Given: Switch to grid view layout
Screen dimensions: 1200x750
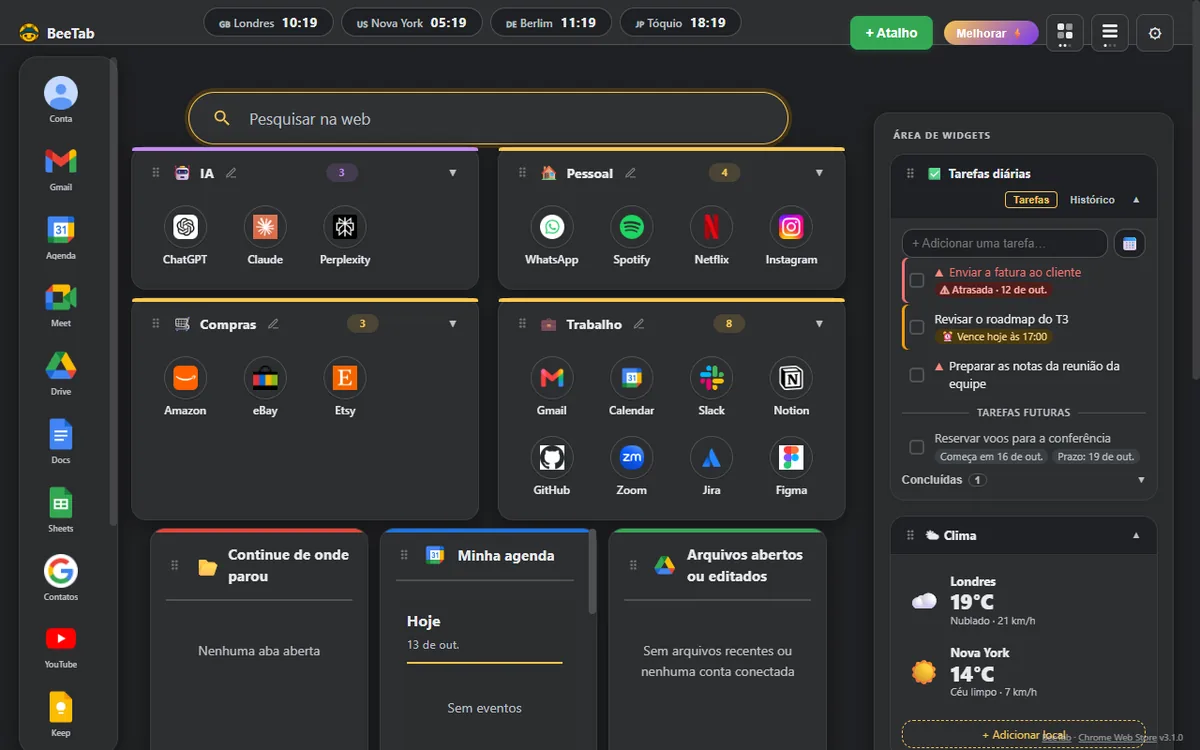Looking at the screenshot, I should pyautogui.click(x=1064, y=33).
